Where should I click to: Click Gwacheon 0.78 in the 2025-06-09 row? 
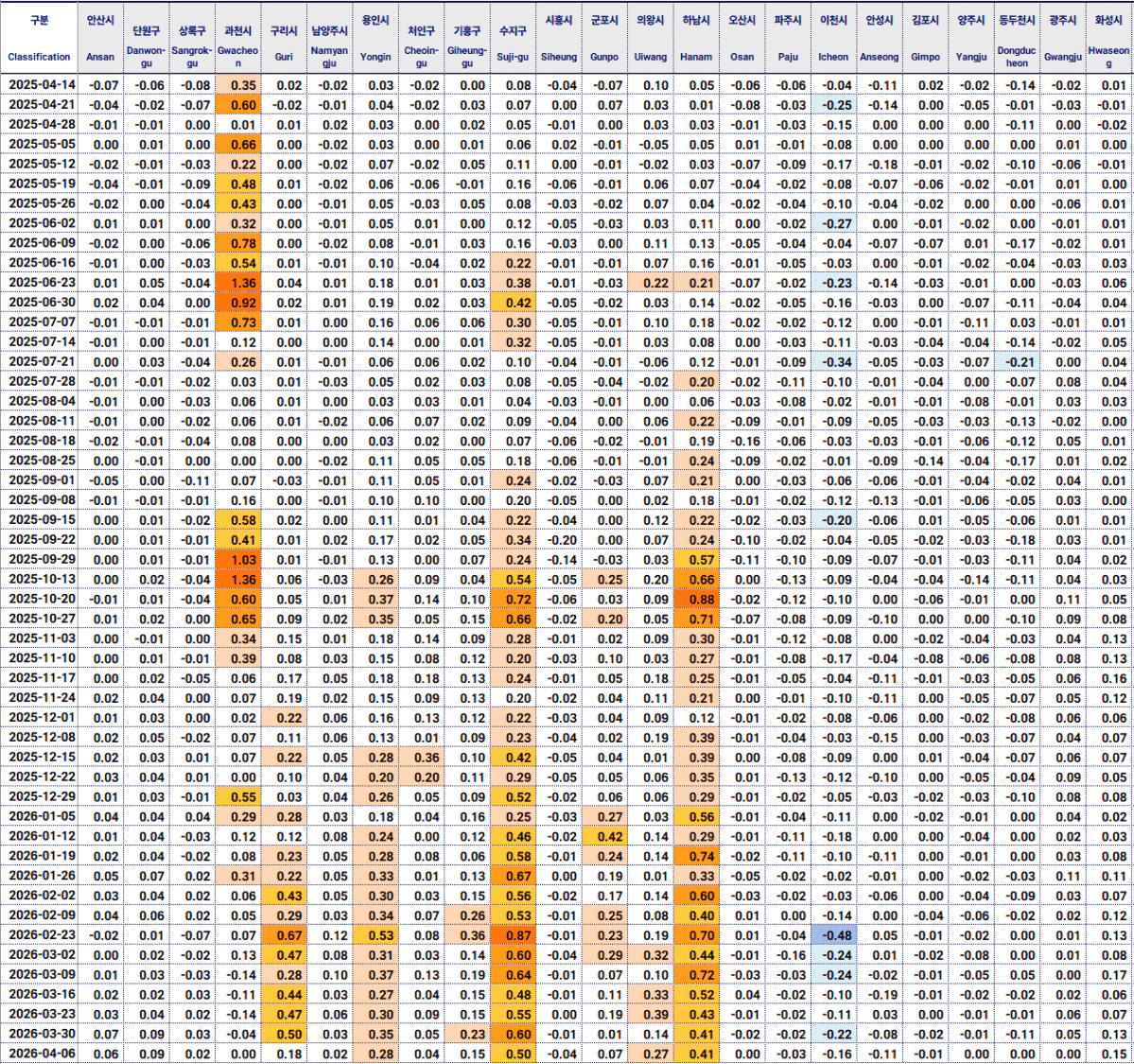coord(238,243)
